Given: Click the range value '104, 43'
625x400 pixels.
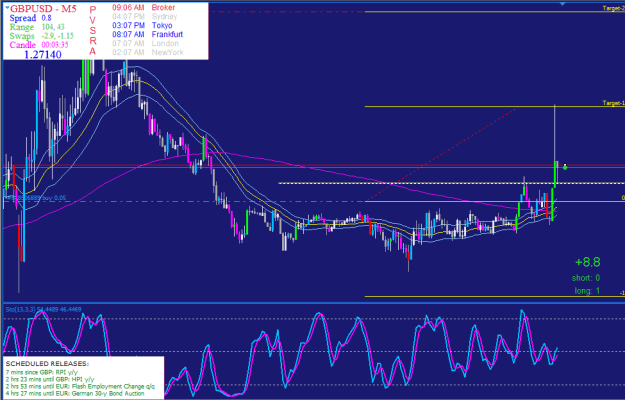Looking at the screenshot, I should tap(53, 27).
